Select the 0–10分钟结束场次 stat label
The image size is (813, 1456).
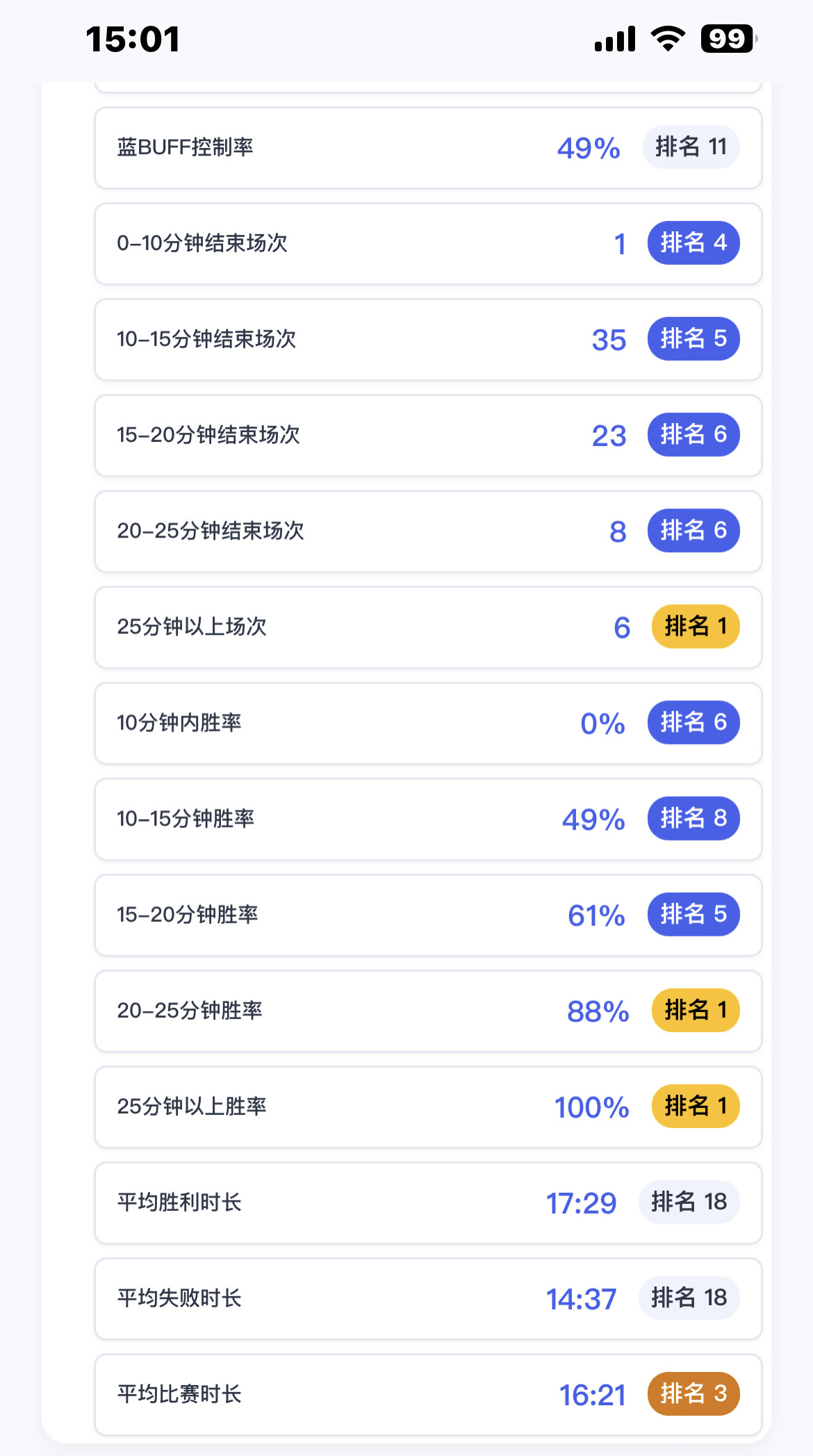[202, 243]
